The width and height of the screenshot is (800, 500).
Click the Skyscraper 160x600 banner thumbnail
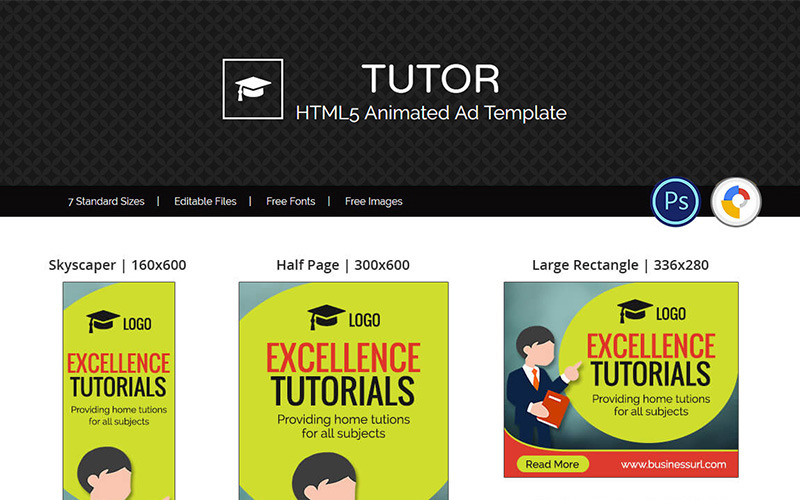tap(119, 391)
